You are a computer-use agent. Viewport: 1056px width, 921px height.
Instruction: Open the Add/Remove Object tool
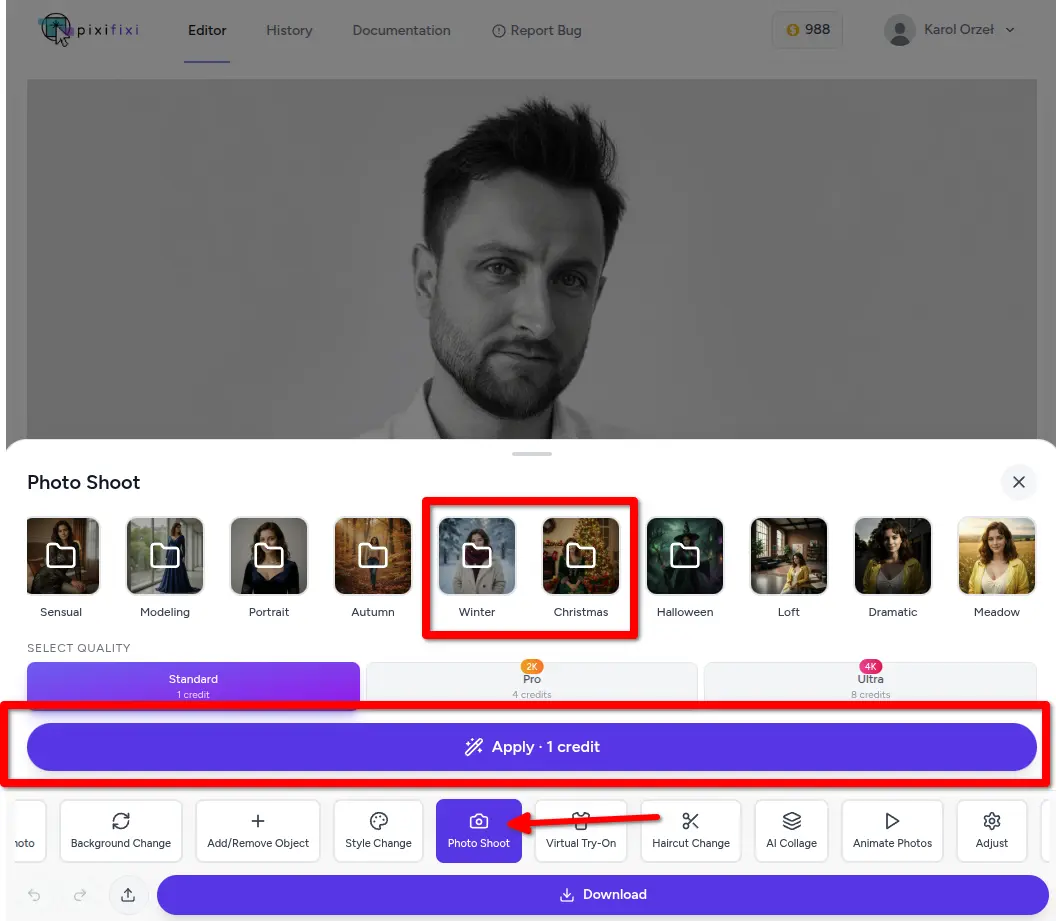pyautogui.click(x=258, y=831)
